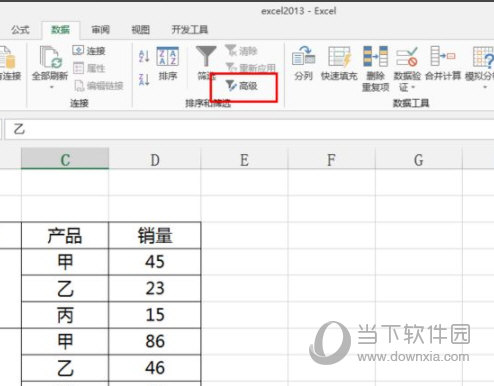Open the Advanced filter dialog
Screen dimensions: 494x386
[242, 86]
